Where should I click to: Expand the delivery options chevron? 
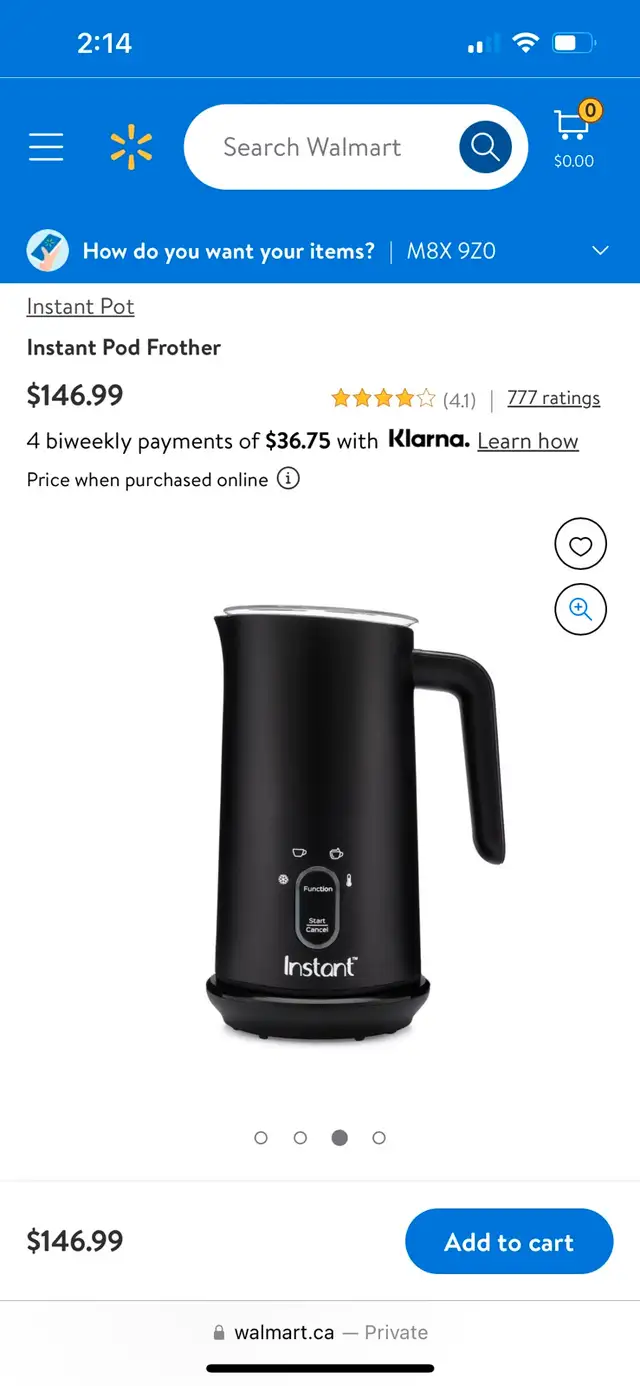point(601,251)
